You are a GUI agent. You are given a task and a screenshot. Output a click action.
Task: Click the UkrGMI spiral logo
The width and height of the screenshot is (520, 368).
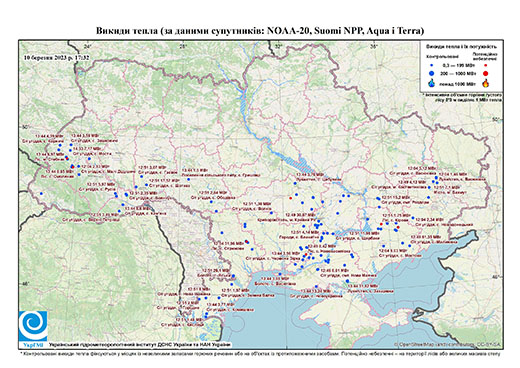tap(33, 326)
